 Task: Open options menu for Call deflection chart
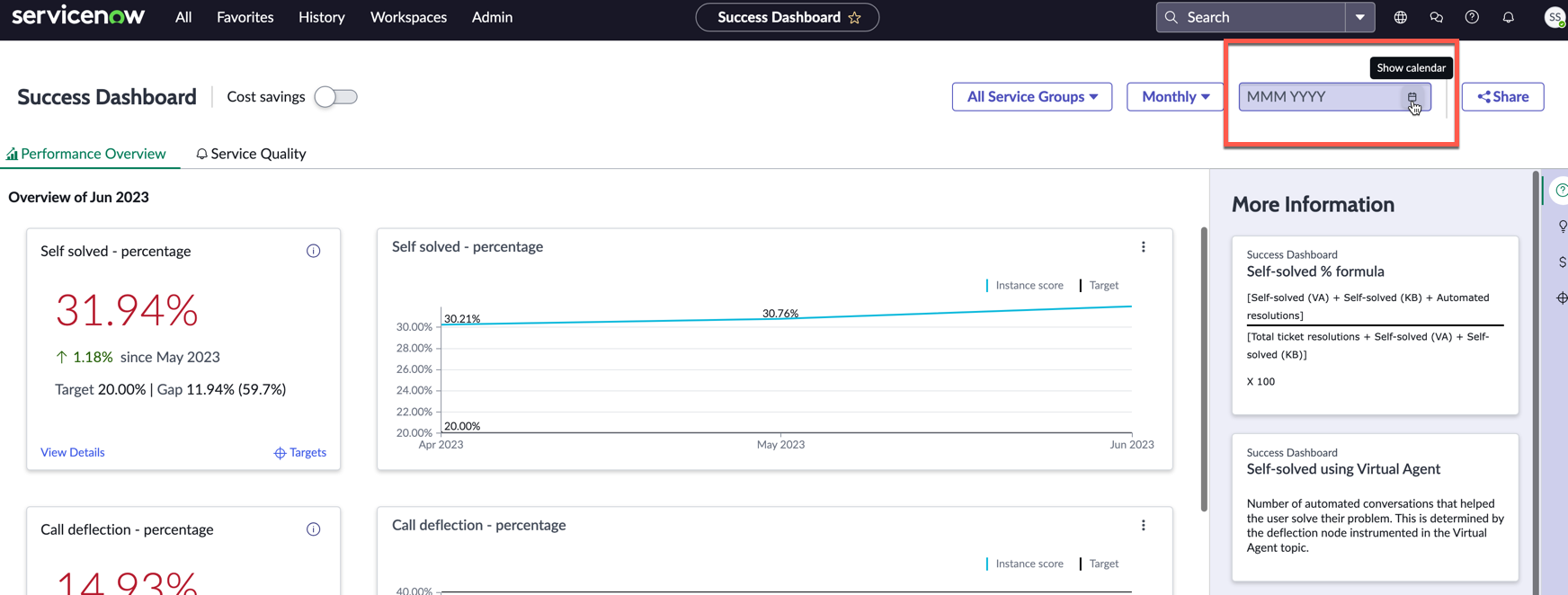point(1144,526)
